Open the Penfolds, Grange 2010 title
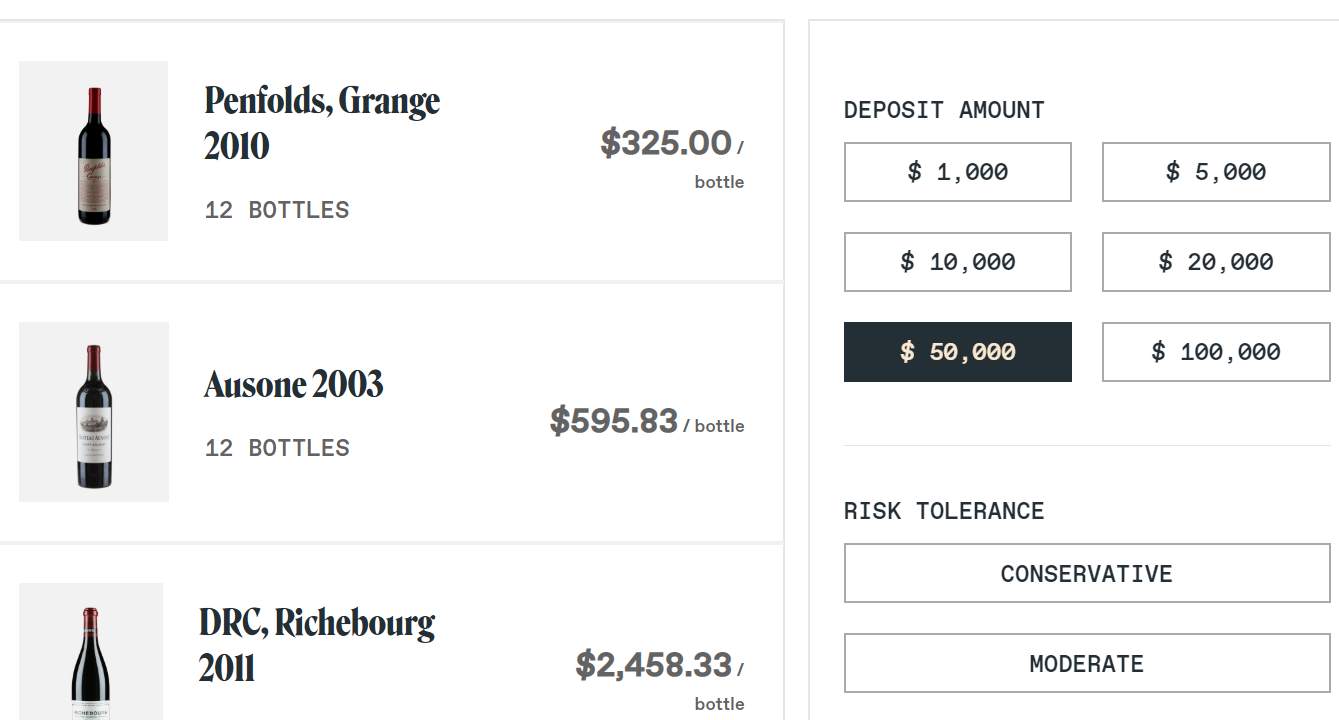The width and height of the screenshot is (1339, 720). [322, 123]
